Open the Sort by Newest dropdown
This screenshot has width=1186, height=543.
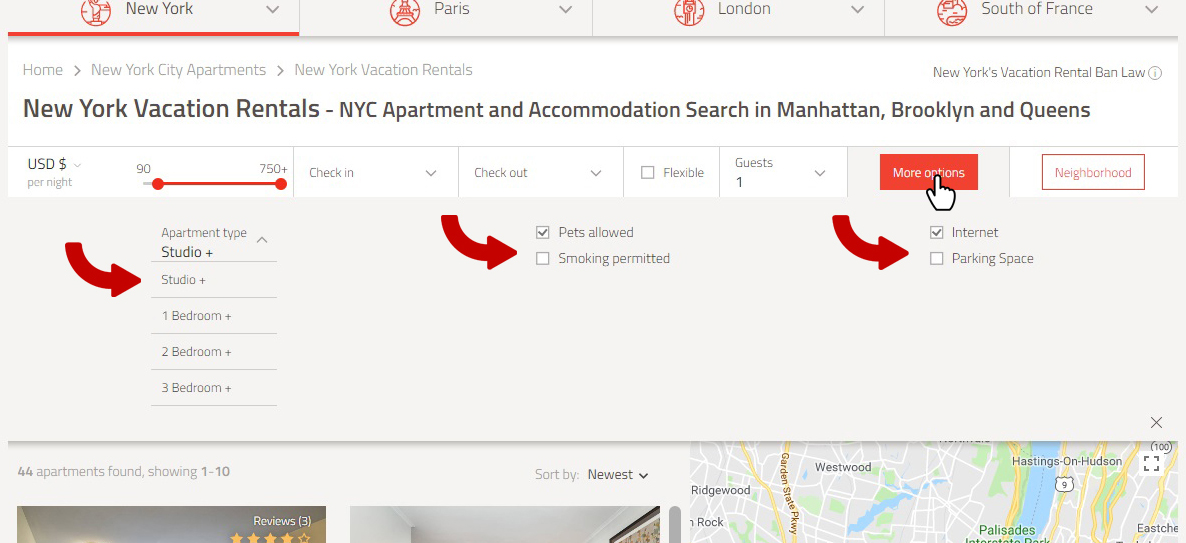[618, 475]
